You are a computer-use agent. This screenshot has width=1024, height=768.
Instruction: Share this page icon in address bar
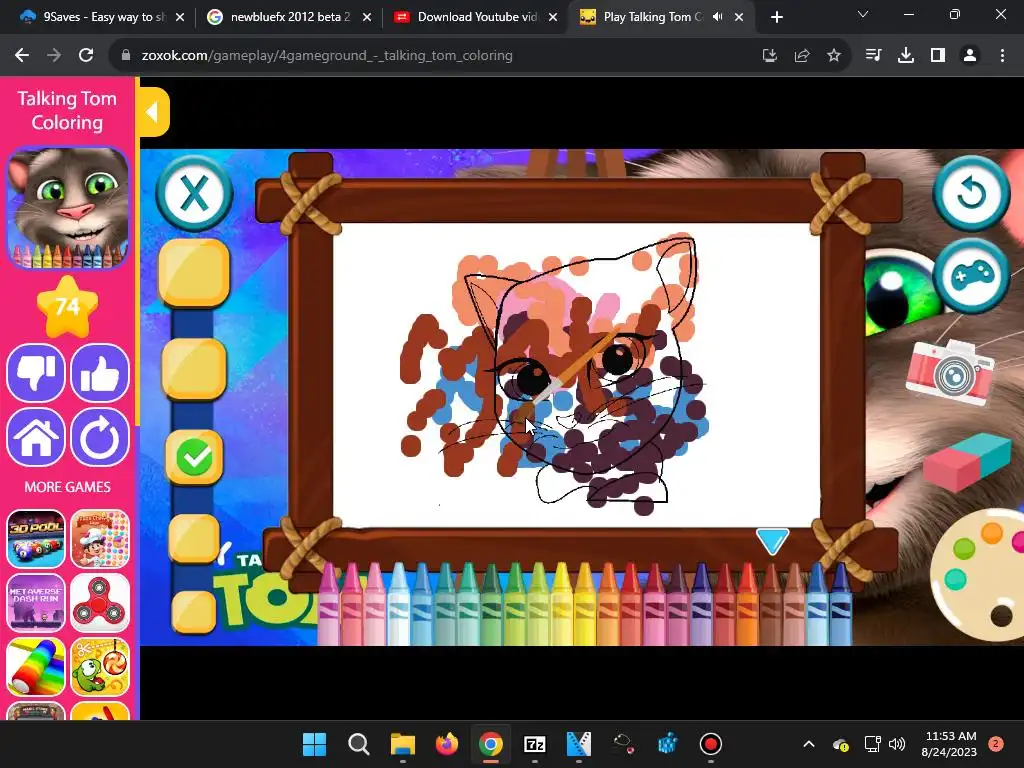tap(802, 56)
